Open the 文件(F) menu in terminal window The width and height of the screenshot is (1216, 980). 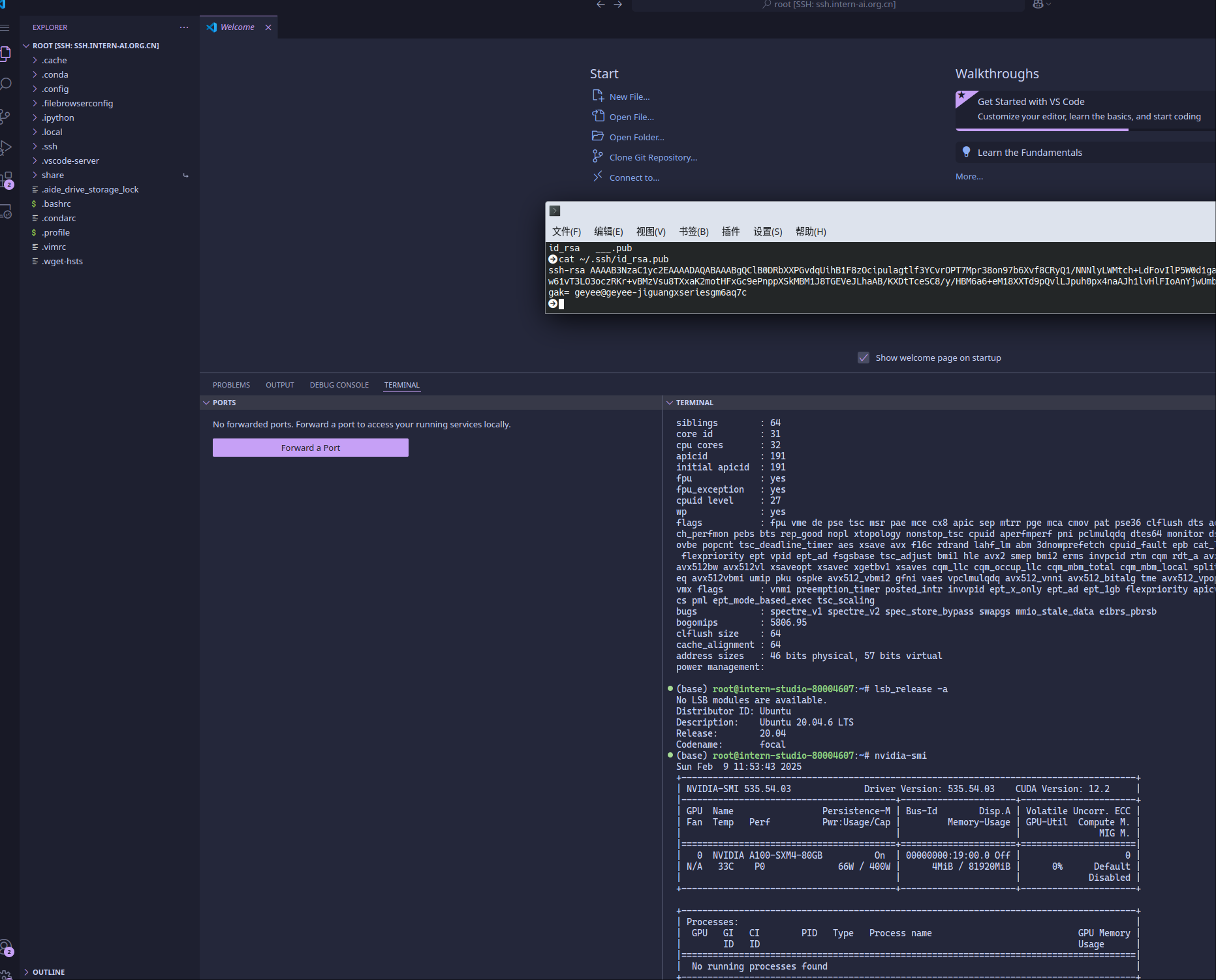567,232
